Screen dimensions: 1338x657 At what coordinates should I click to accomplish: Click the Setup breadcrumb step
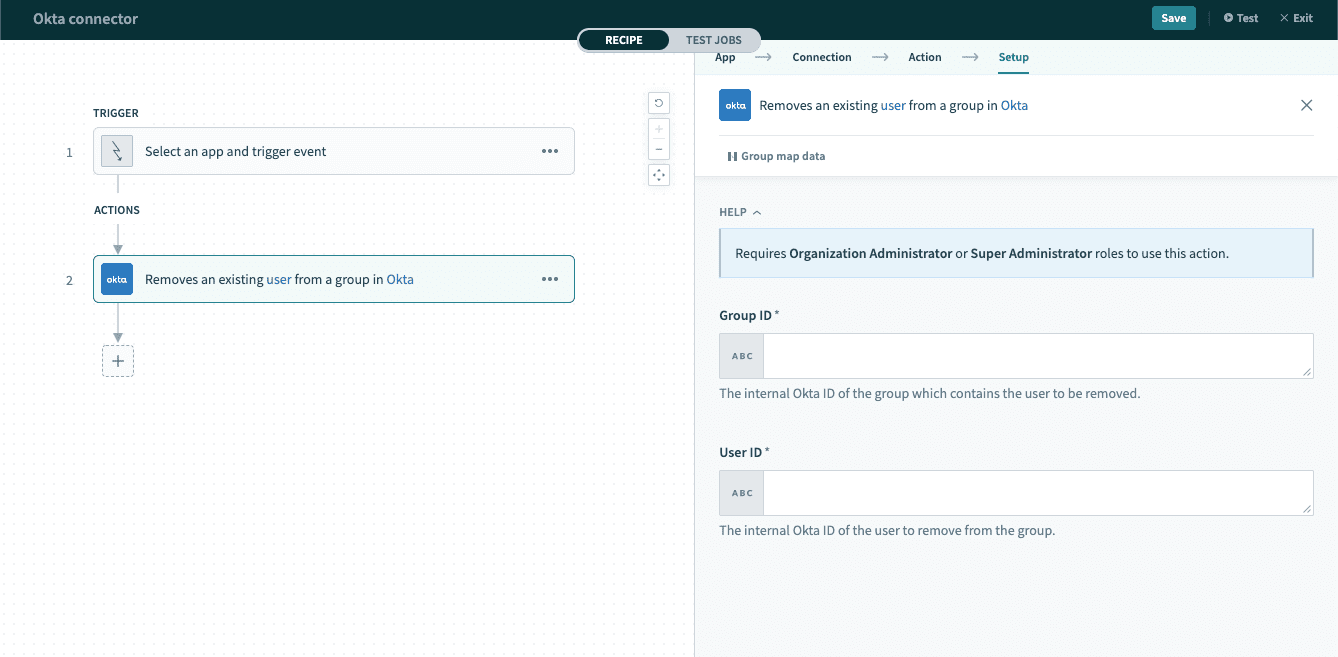[x=1013, y=57]
